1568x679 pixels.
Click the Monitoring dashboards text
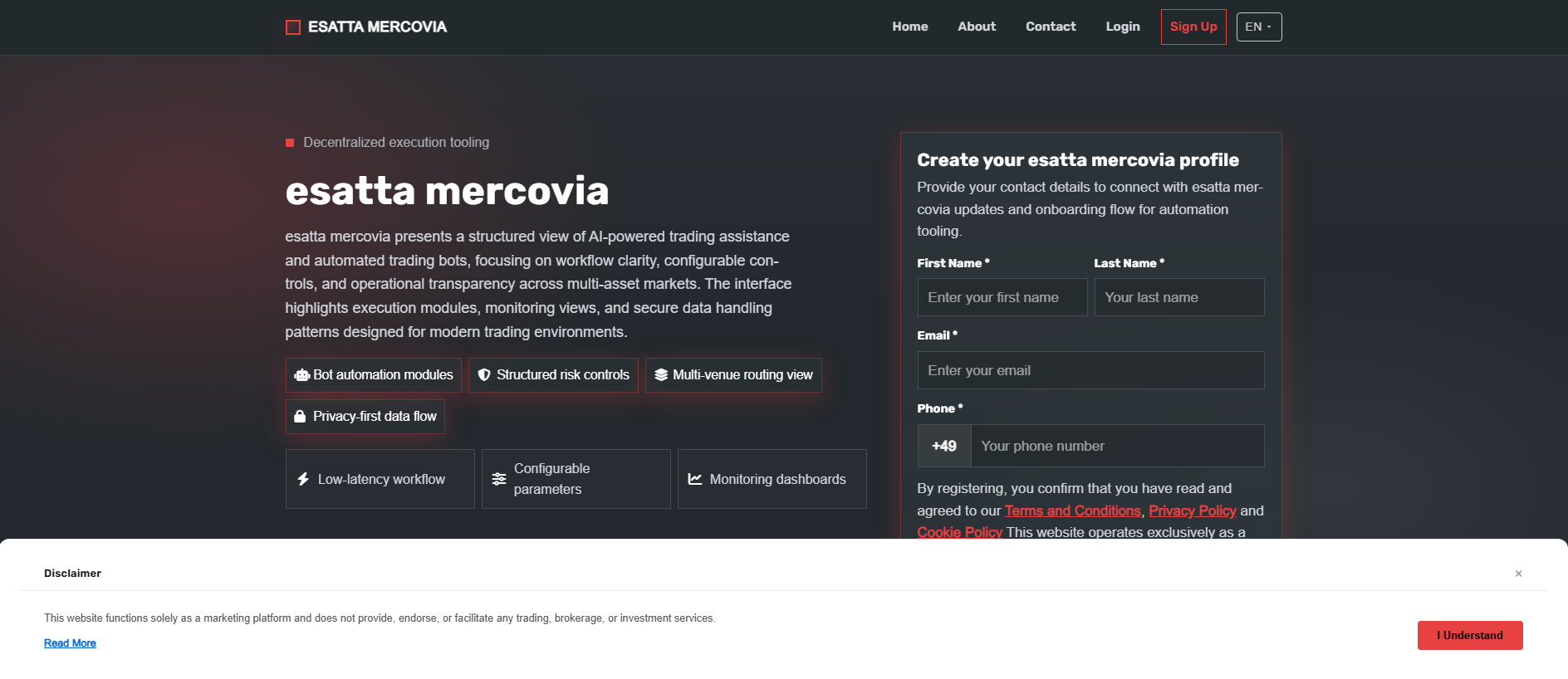coord(777,479)
